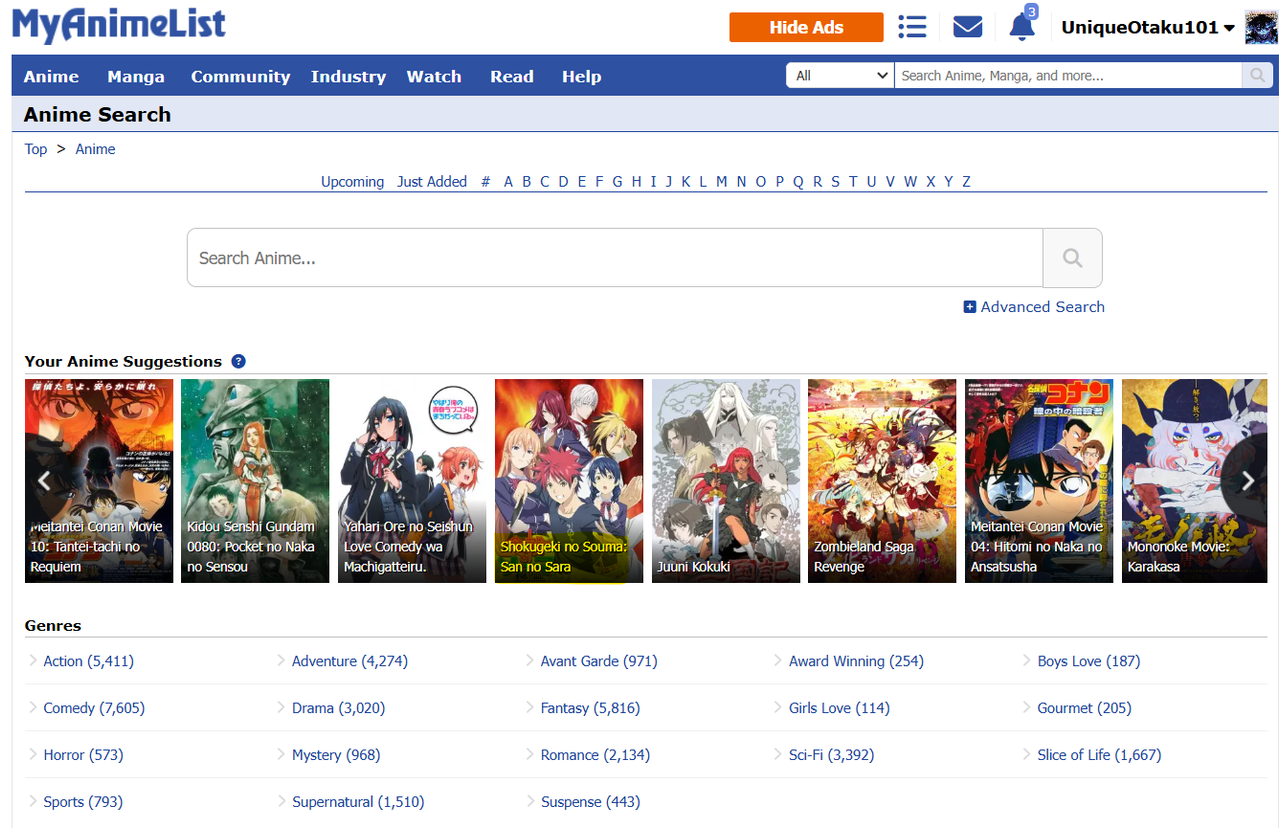Open Meitantei Conan Movie 10 thumbnail

tap(99, 481)
